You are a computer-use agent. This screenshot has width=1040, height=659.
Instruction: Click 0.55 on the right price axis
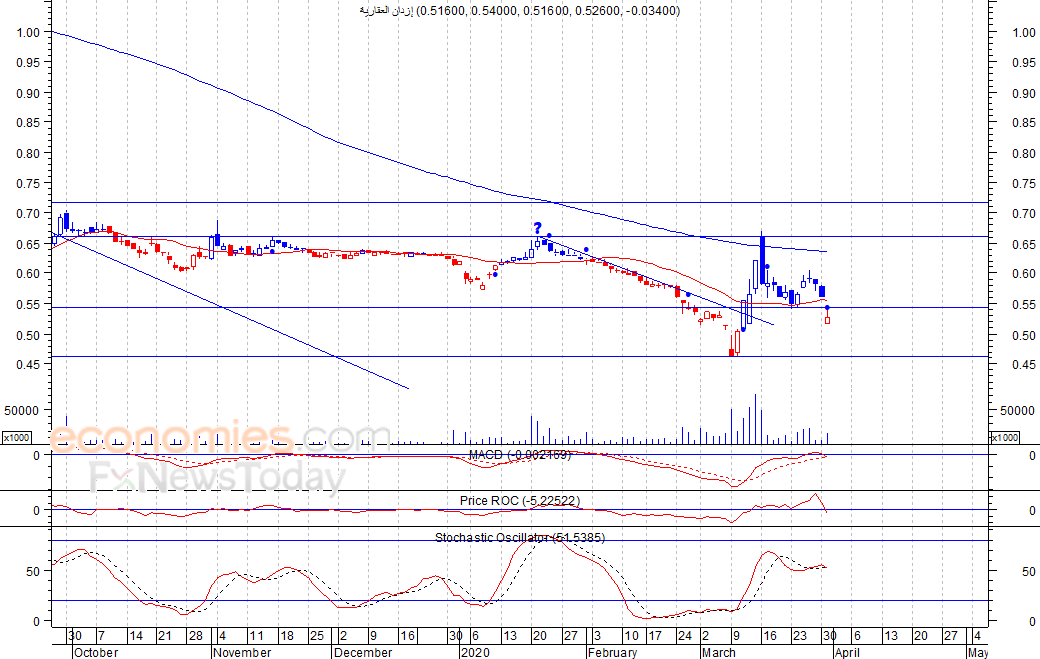(x=1023, y=305)
